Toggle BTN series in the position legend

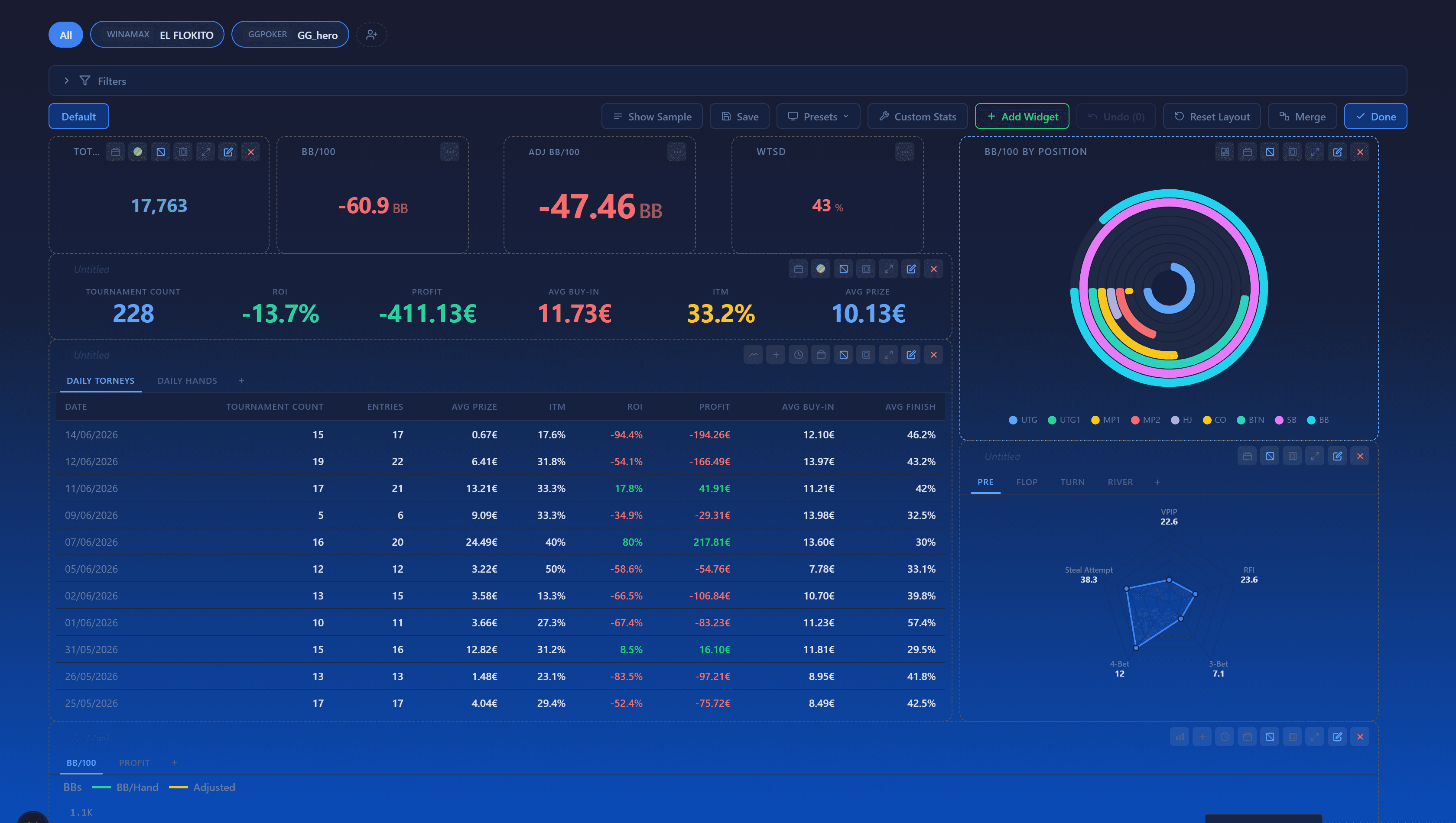coord(1250,420)
